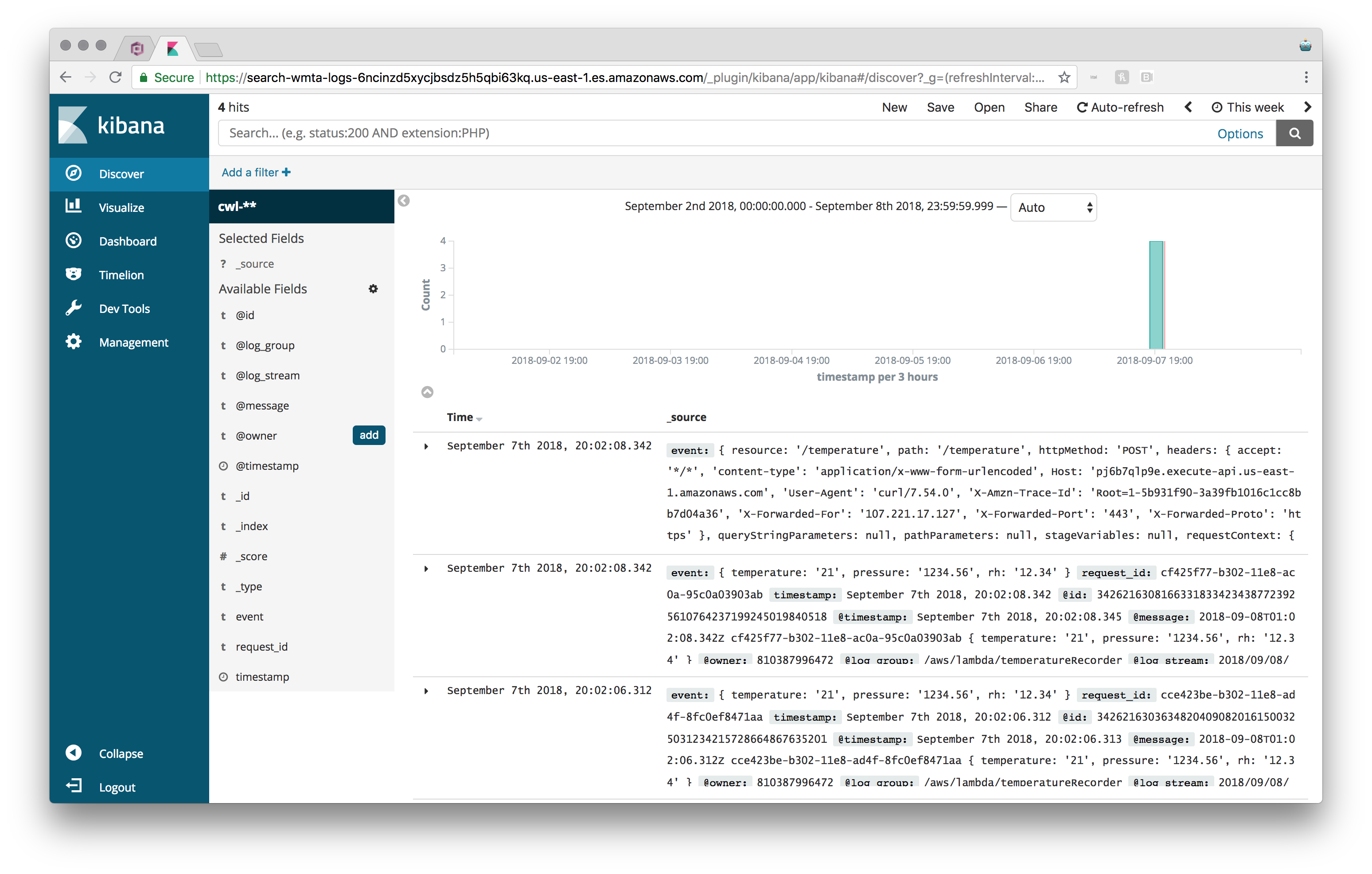
Task: Bookmark page with star icon
Action: tap(1064, 78)
